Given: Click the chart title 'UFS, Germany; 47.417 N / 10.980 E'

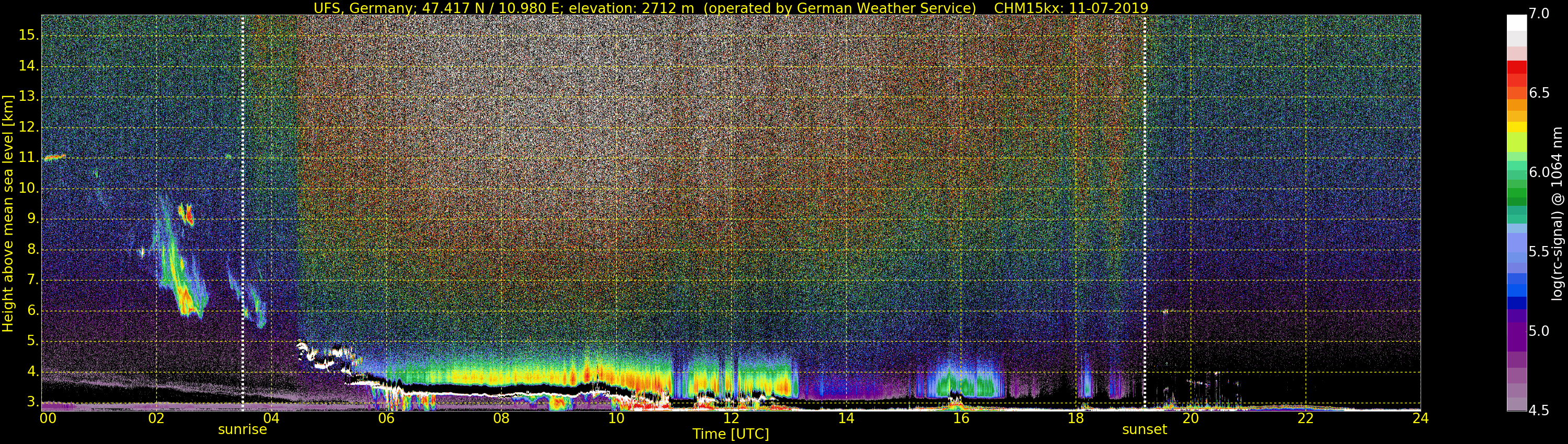Looking at the screenshot, I should click(437, 8).
